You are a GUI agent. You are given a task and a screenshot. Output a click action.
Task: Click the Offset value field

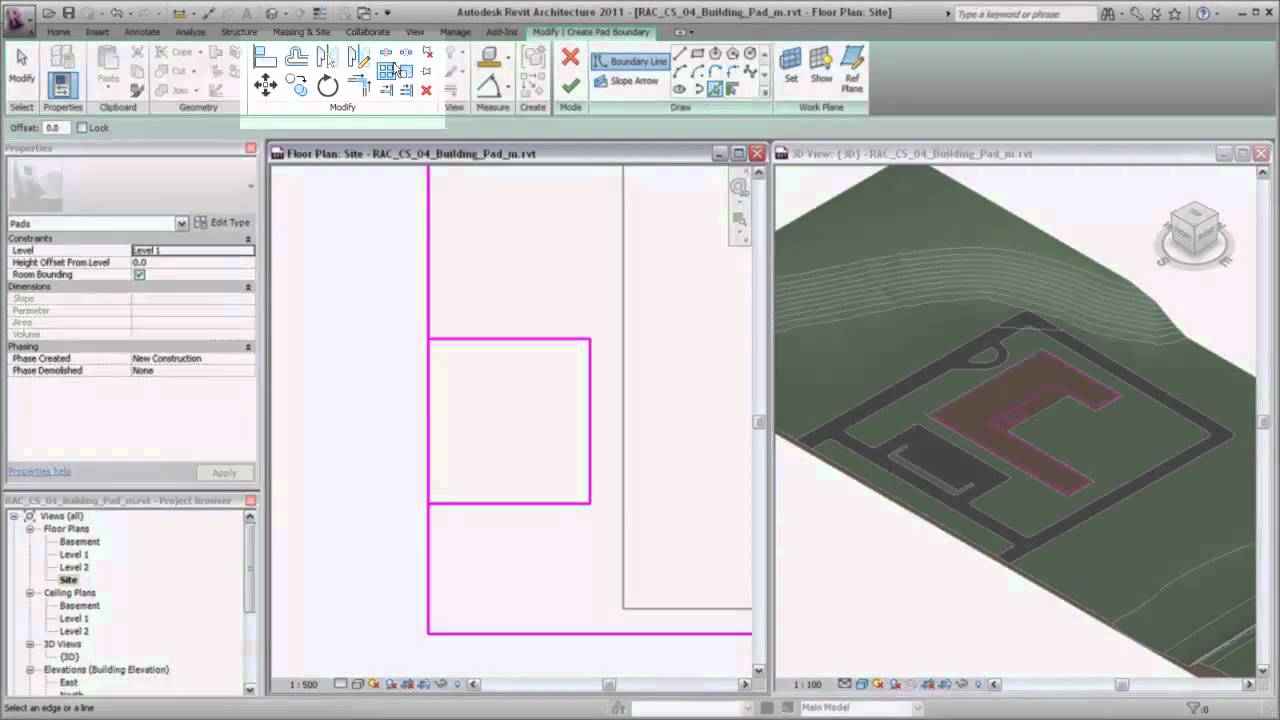[55, 128]
